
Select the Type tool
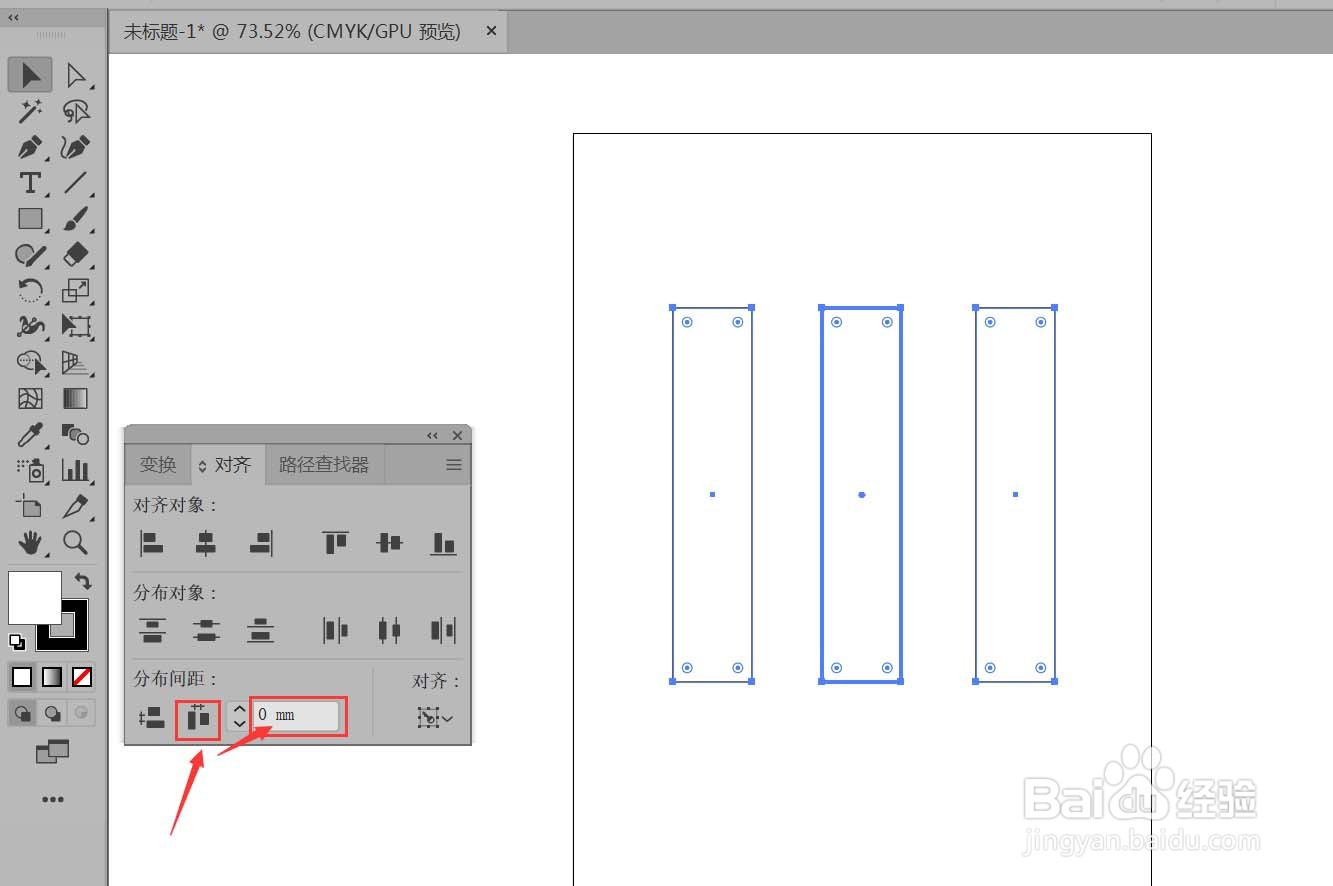[x=31, y=183]
